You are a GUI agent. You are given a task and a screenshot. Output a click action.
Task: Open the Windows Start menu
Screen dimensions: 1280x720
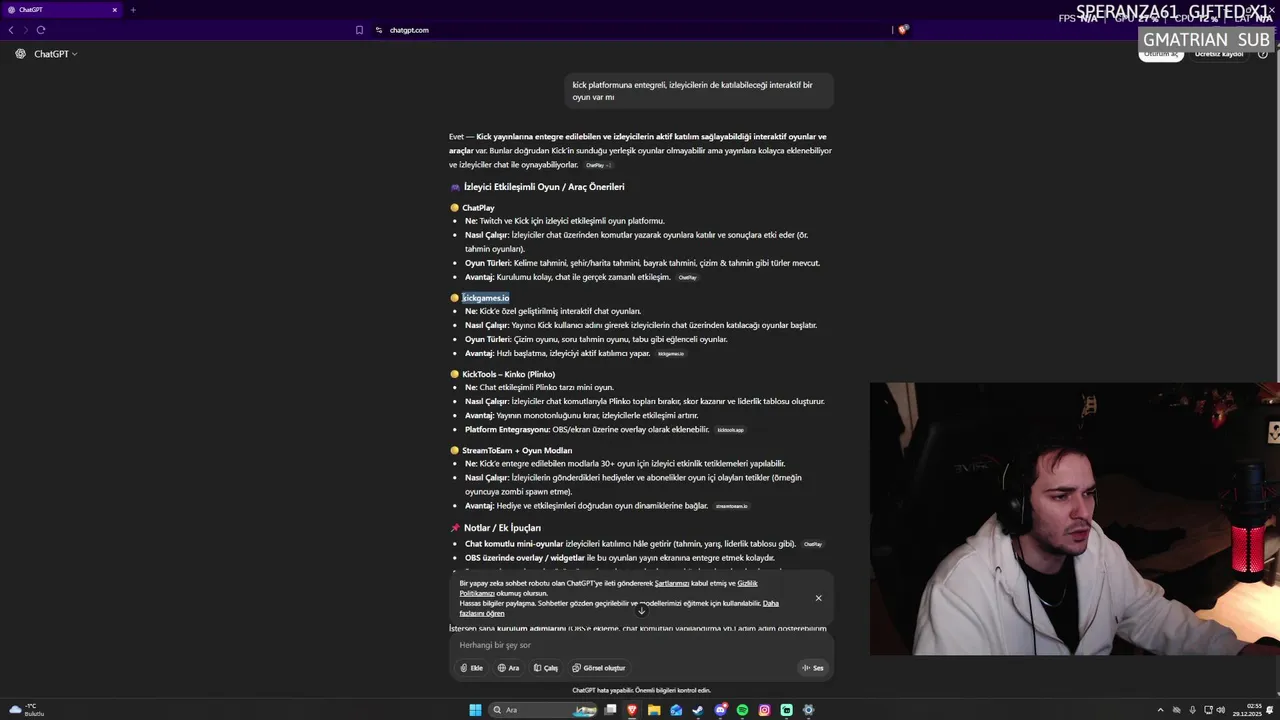(475, 710)
